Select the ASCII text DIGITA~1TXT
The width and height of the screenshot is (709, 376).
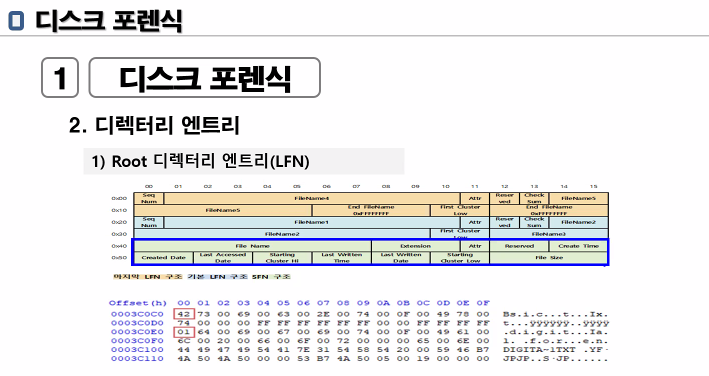pyautogui.click(x=539, y=350)
